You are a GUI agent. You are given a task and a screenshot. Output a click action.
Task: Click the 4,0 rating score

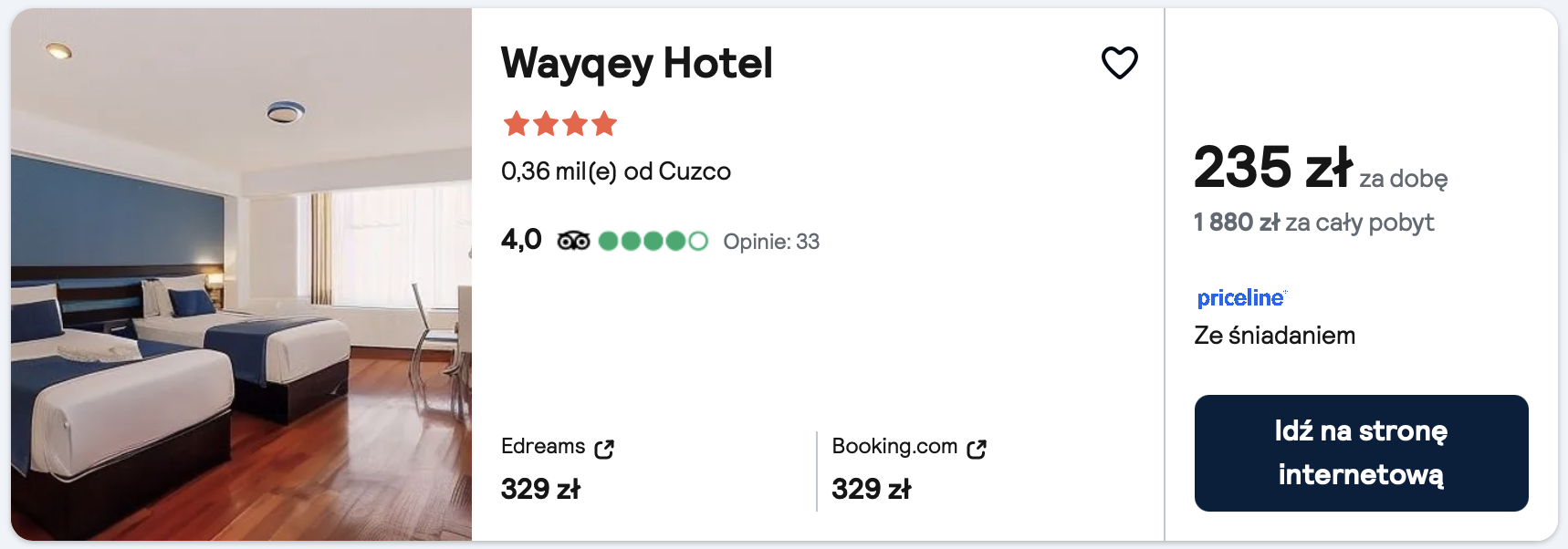point(521,240)
